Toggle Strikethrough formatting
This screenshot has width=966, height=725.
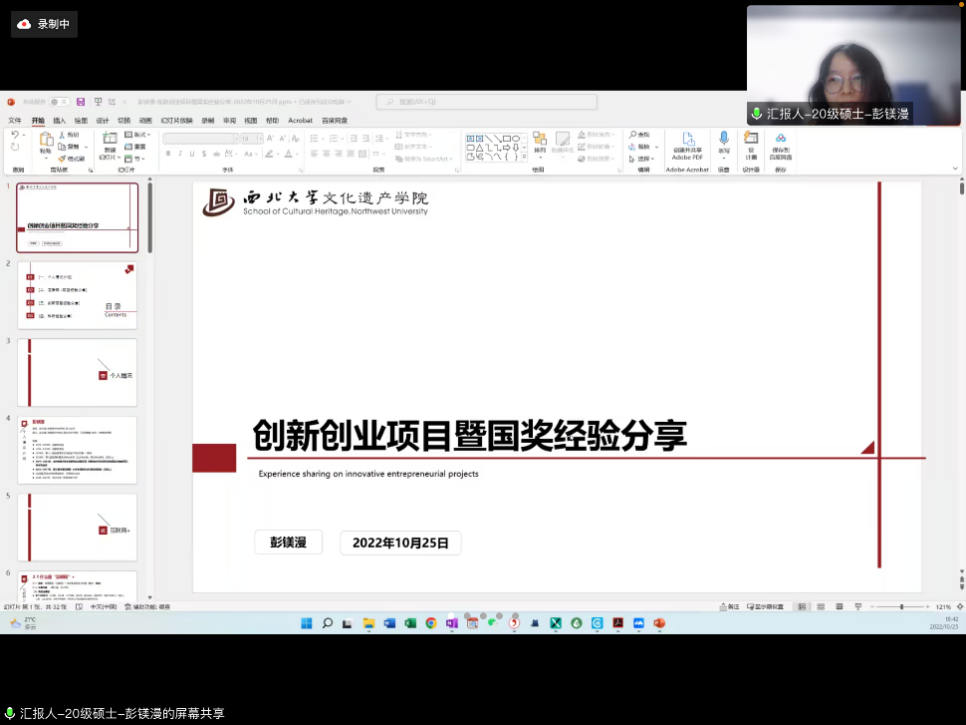216,154
